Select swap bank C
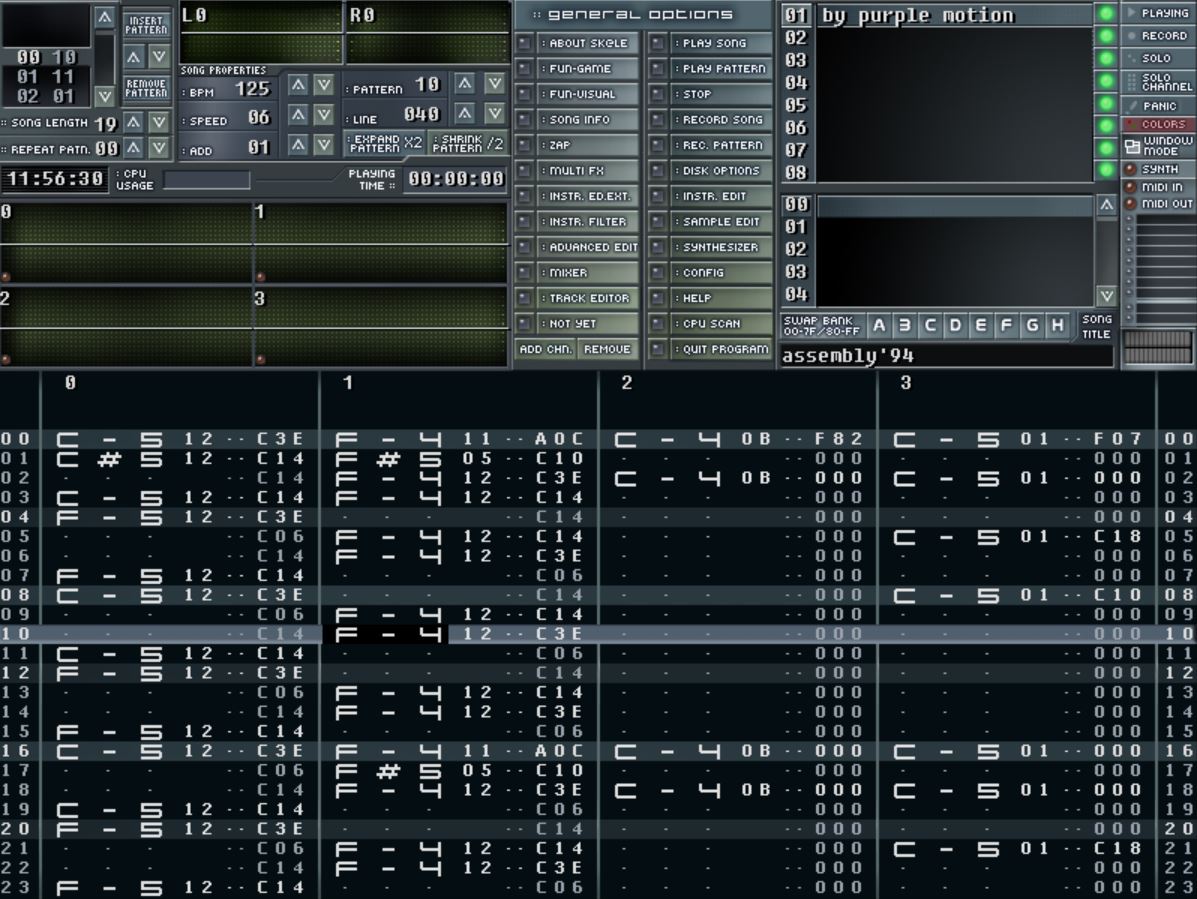 tap(930, 325)
